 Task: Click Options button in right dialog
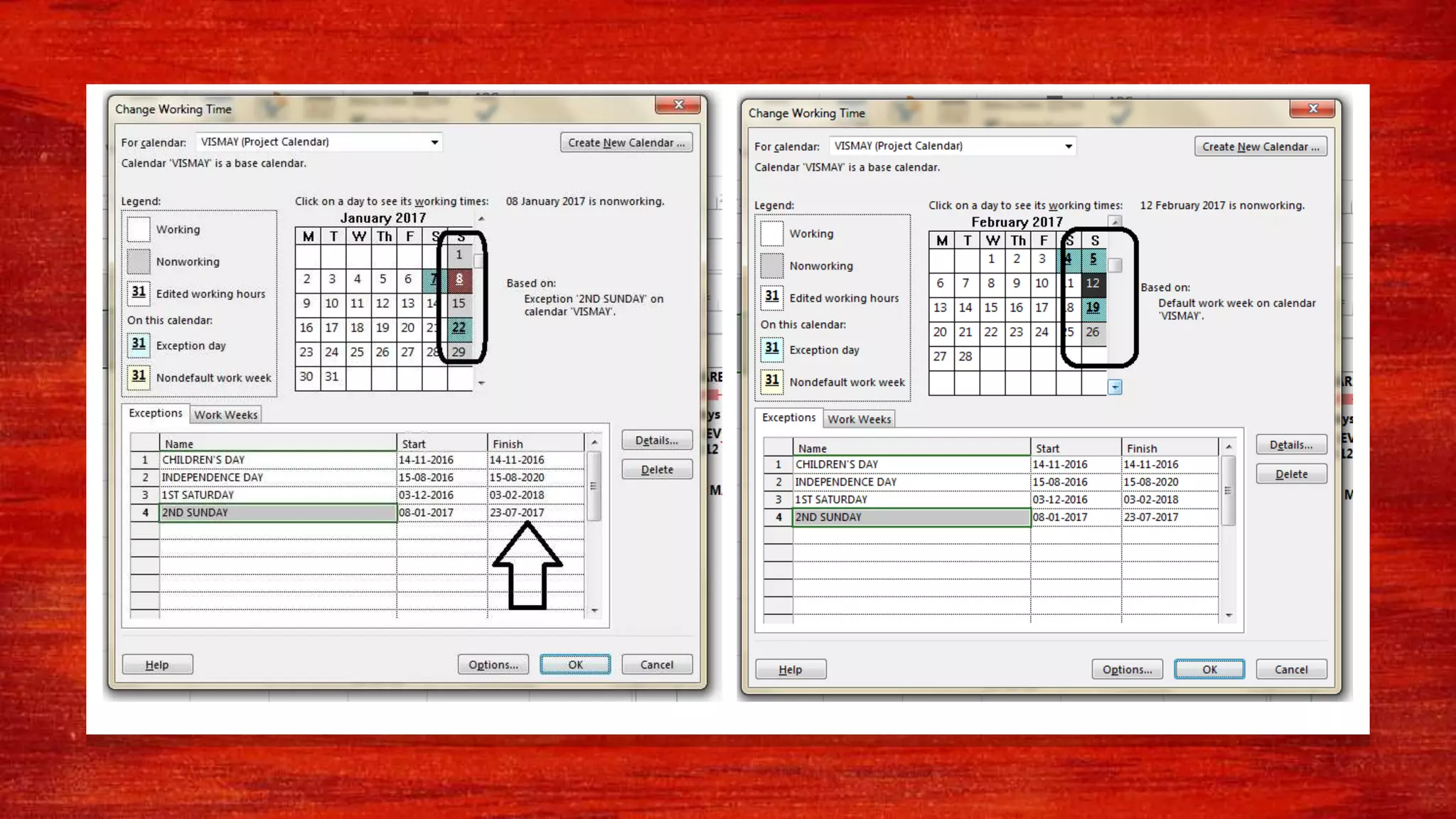click(1127, 670)
